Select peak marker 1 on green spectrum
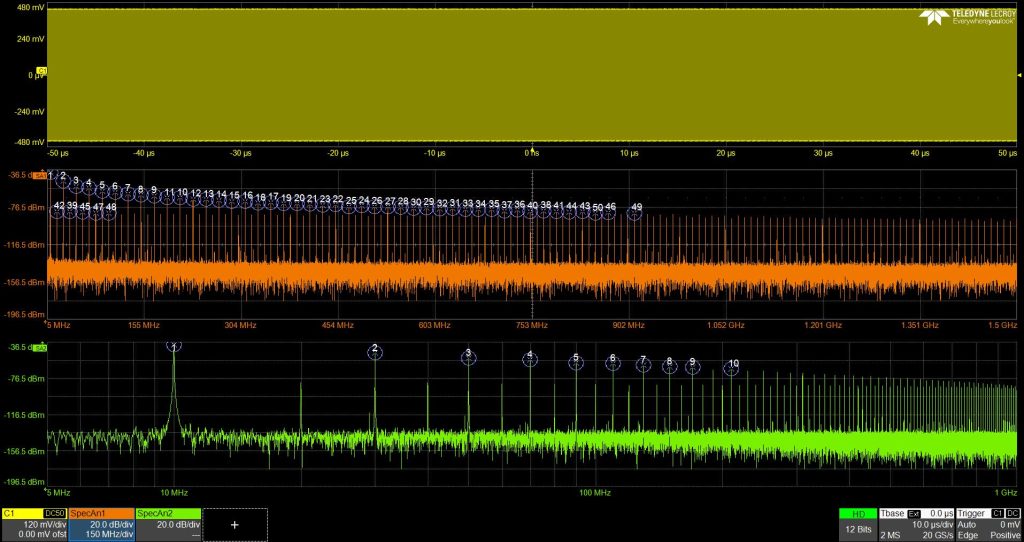 click(174, 345)
